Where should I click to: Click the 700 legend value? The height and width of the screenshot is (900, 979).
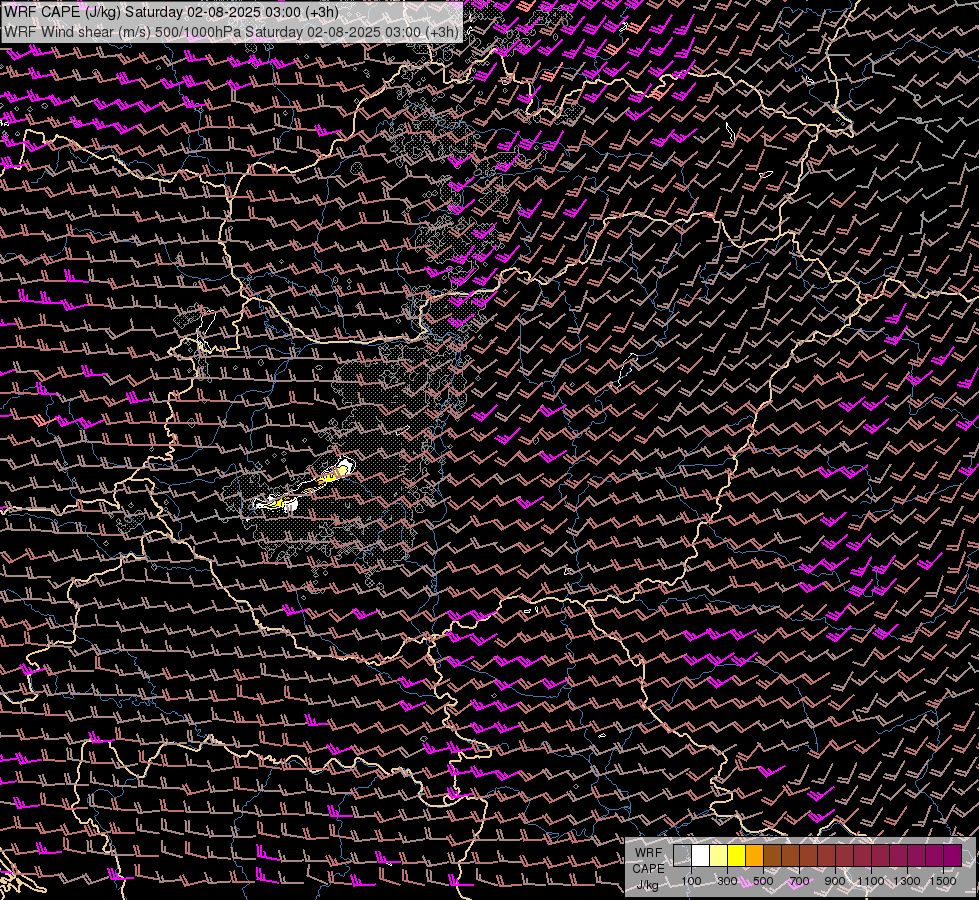[x=799, y=881]
